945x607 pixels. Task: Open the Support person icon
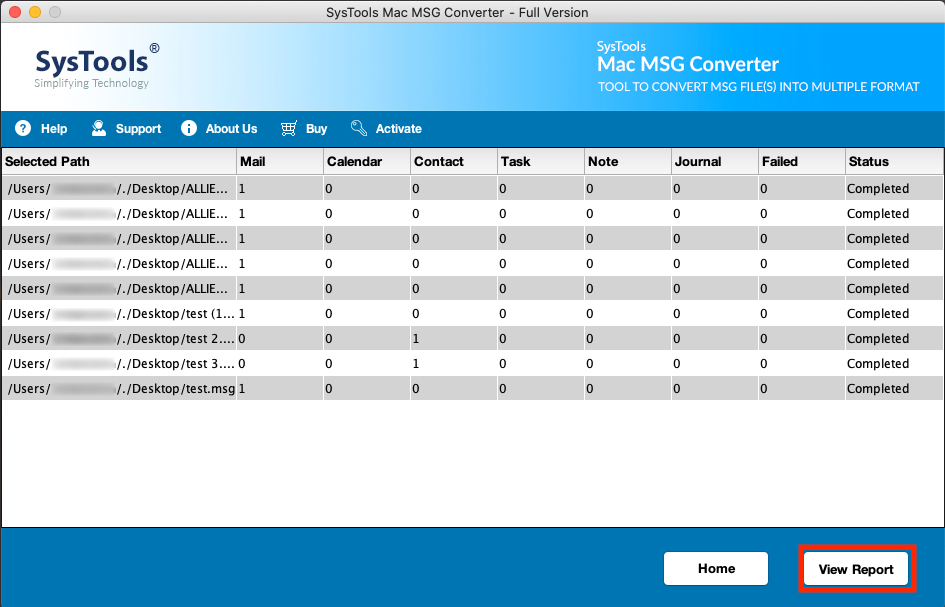(99, 128)
